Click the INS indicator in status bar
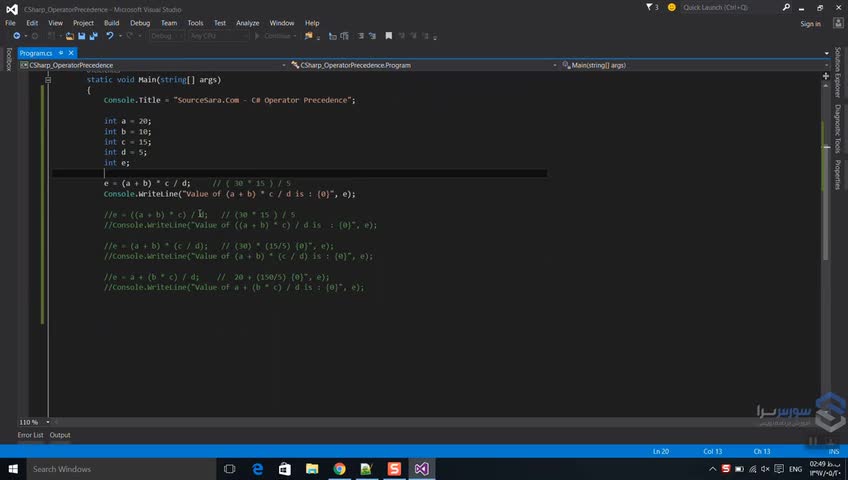 [x=834, y=451]
